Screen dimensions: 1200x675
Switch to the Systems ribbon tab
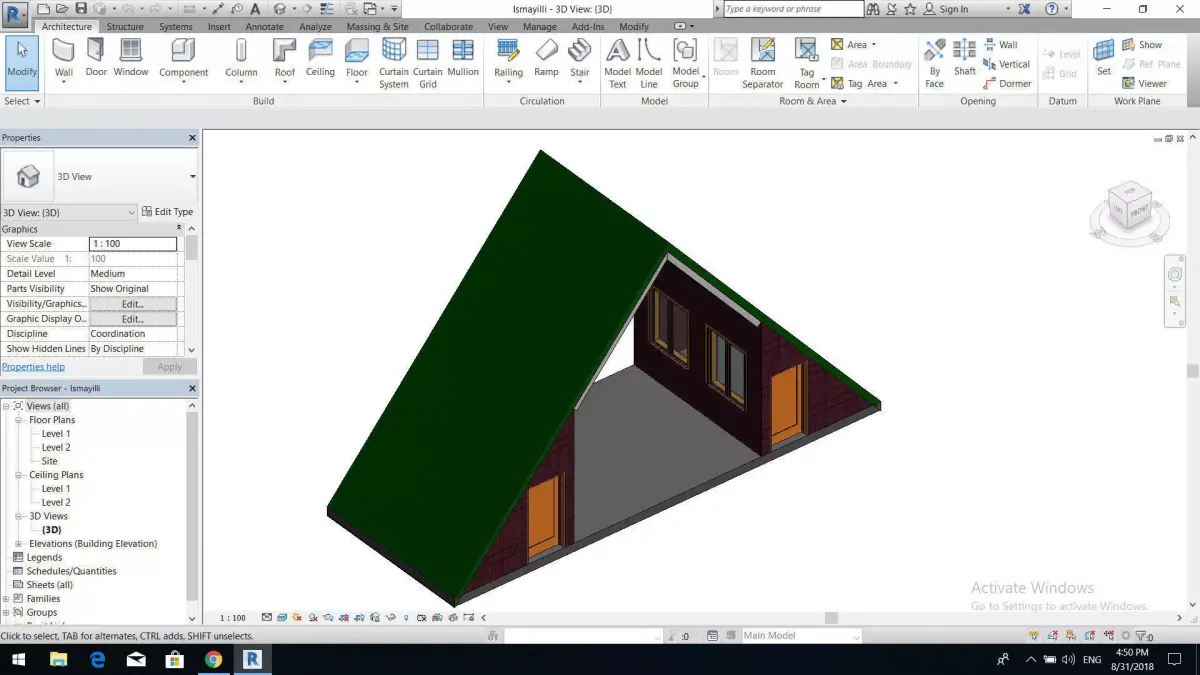click(176, 27)
